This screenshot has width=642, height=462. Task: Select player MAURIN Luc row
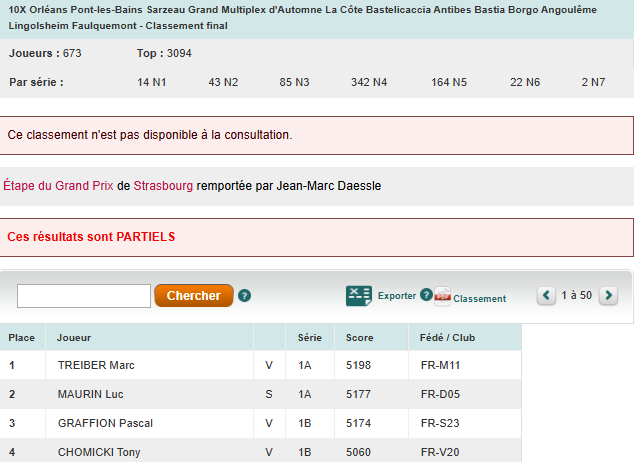91,395
